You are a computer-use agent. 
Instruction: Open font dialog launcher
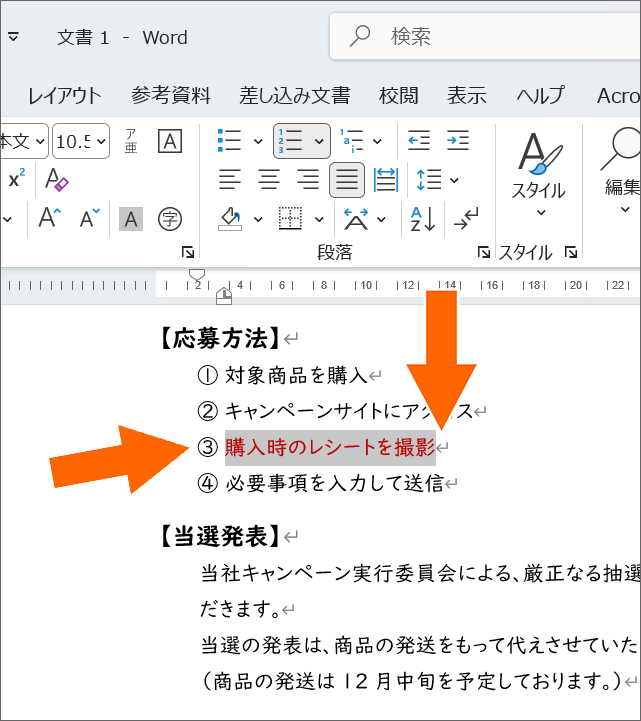point(188,252)
